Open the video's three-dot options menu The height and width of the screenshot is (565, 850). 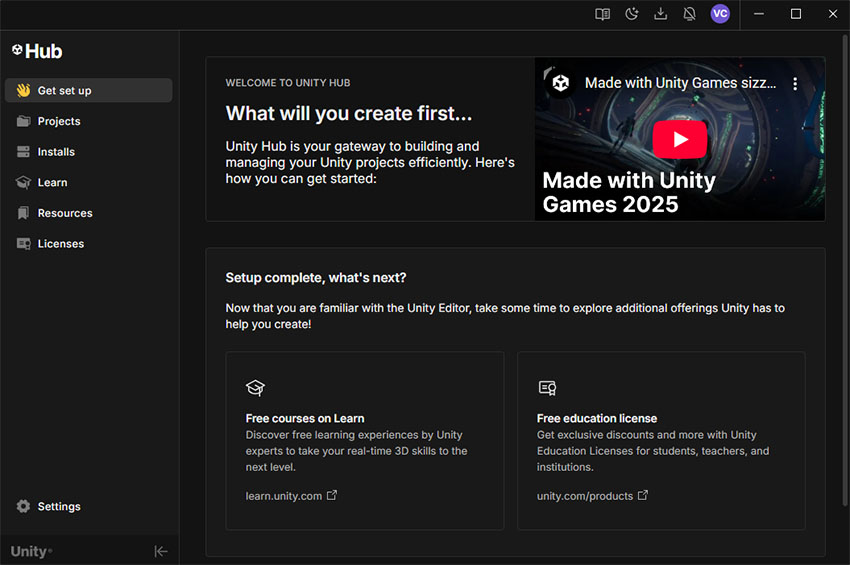coord(796,84)
